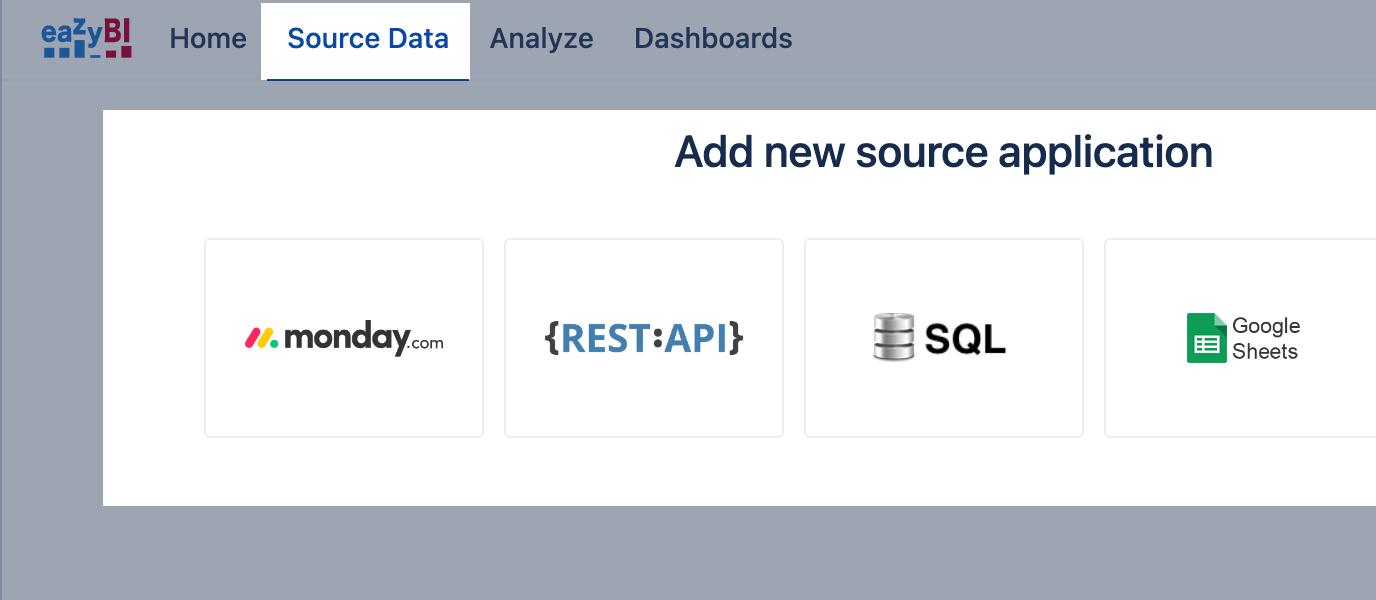This screenshot has height=600, width=1376.
Task: Click the green Google Sheets icon
Action: coord(1206,338)
